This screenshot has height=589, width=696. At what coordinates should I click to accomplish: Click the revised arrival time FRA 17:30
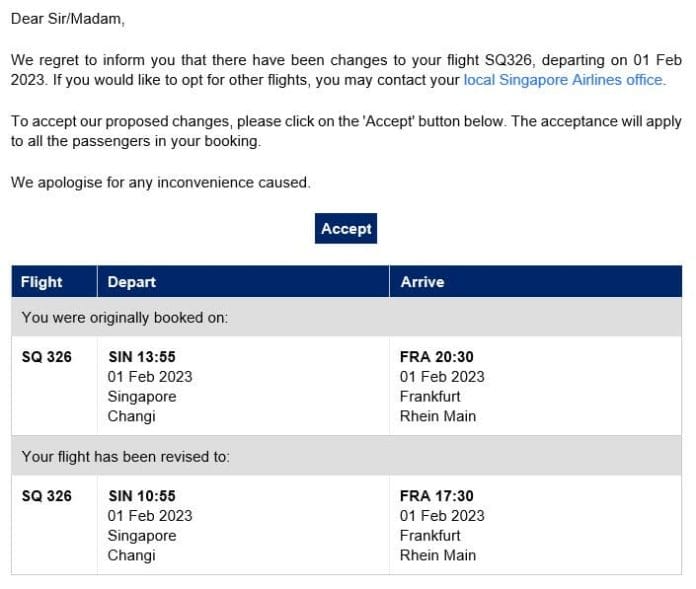(x=437, y=496)
